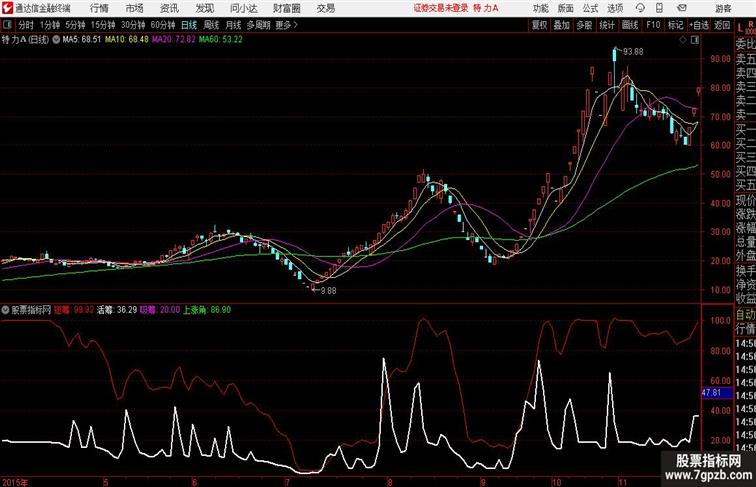Open the 资讯 menu
Image resolution: width=756 pixels, height=487 pixels.
point(169,8)
